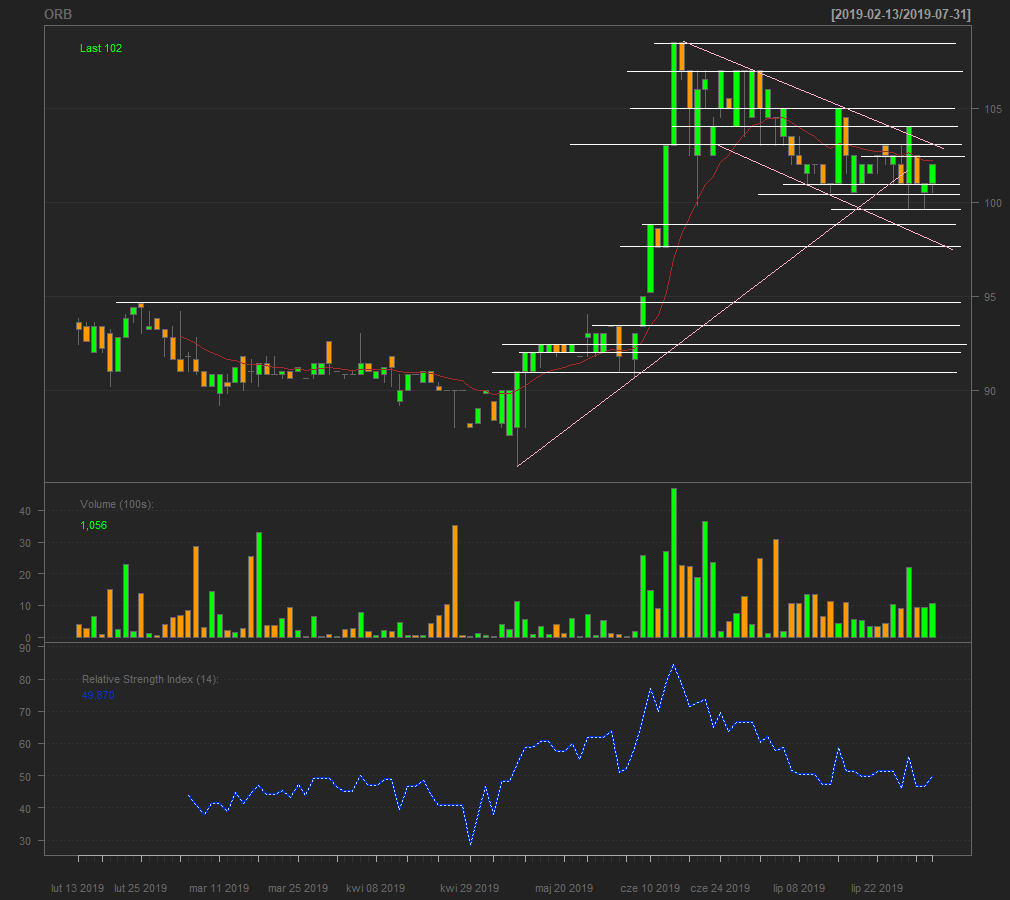
Task: Click the tallest green volume bar
Action: tap(674, 563)
